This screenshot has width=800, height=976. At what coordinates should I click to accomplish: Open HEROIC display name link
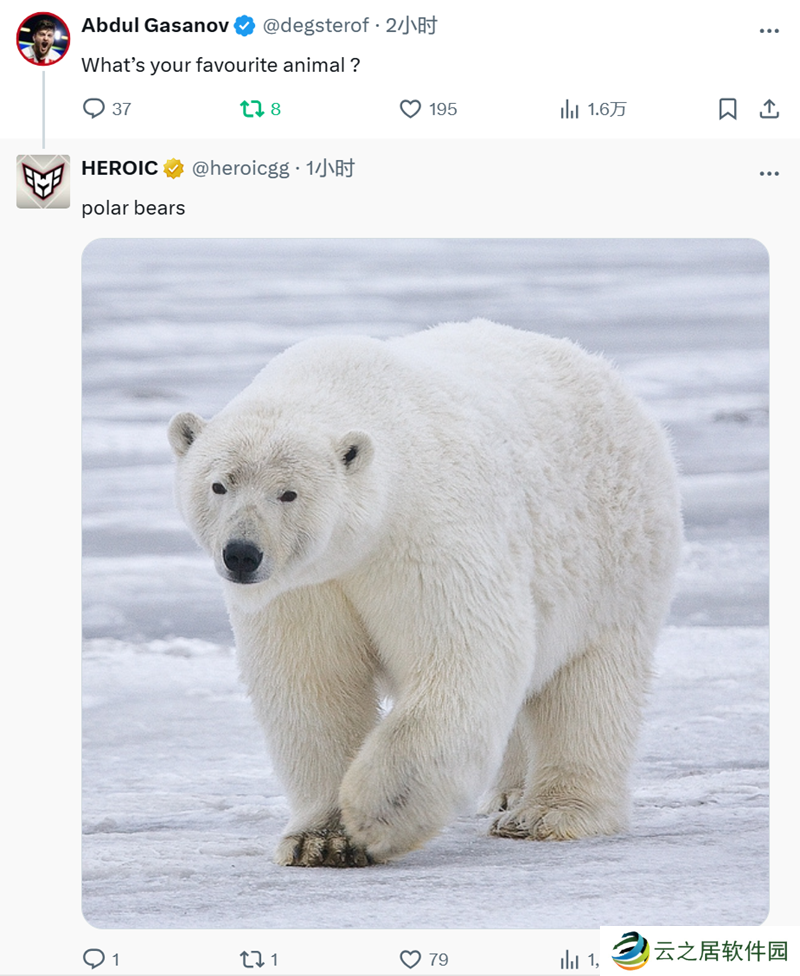coord(119,169)
